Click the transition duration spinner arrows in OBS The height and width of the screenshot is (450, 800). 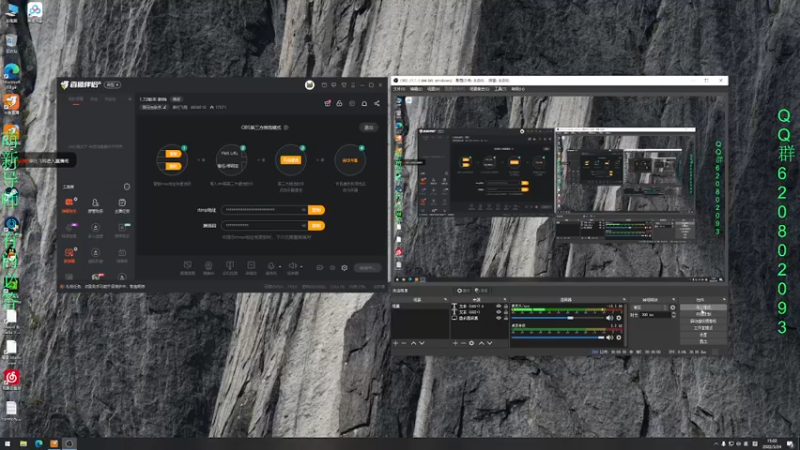tap(673, 315)
